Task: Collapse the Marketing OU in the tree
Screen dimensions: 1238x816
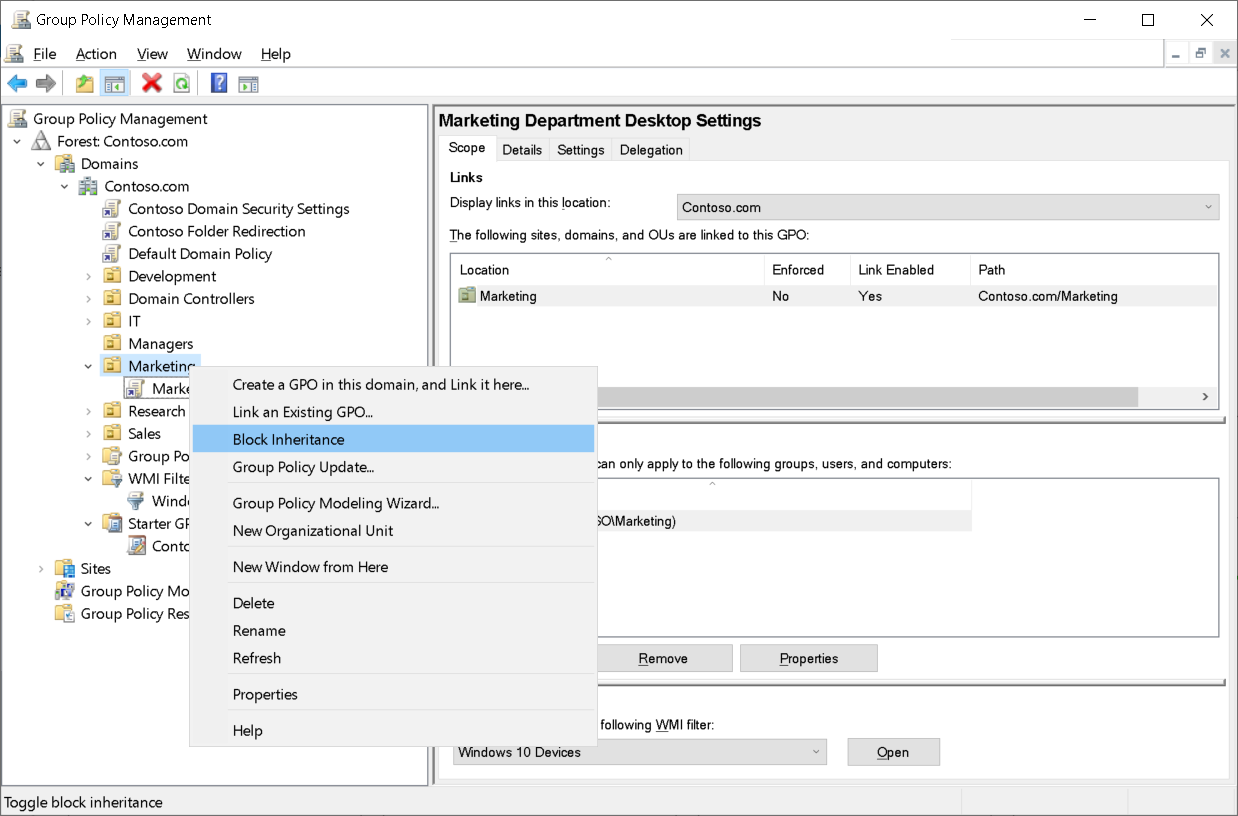Action: tap(87, 365)
